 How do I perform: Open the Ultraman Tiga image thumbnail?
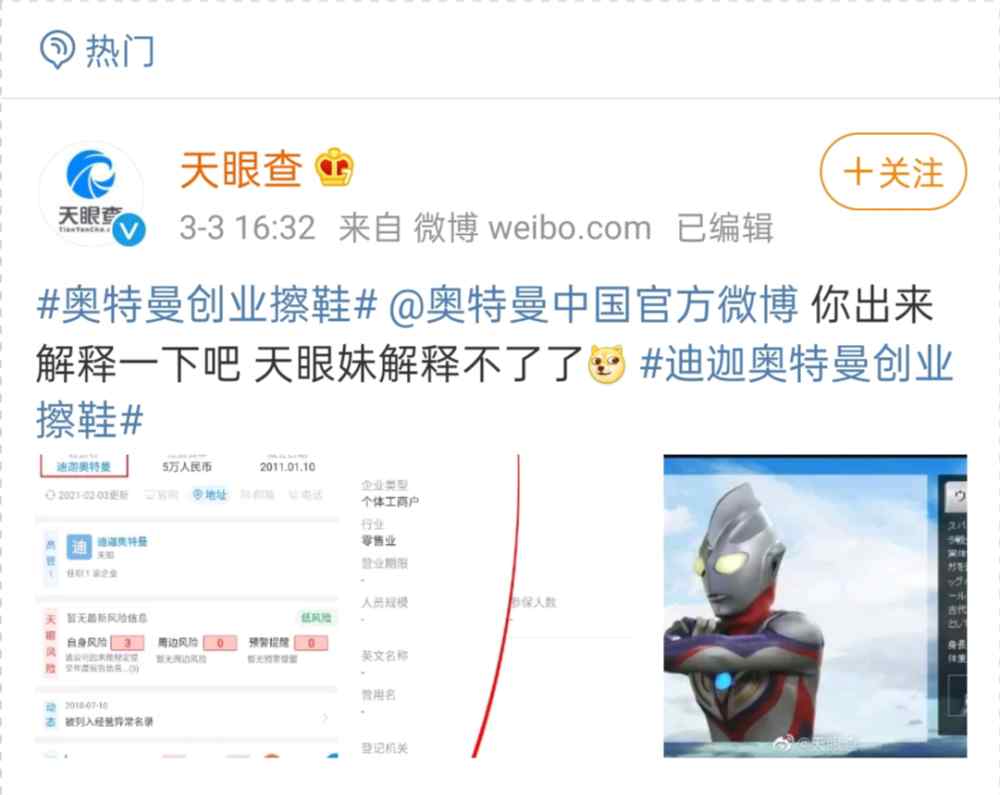[815, 606]
